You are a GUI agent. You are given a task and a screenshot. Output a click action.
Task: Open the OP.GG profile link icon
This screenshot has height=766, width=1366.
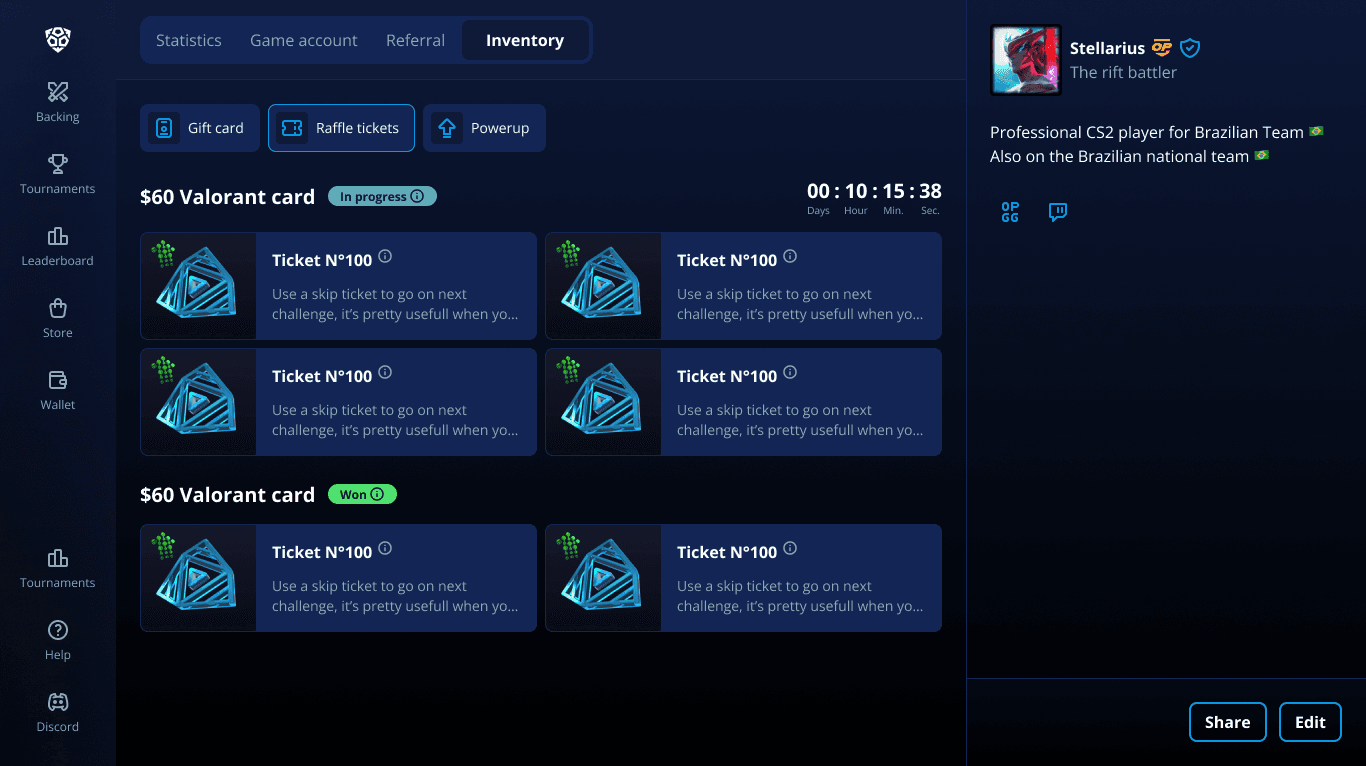1010,212
